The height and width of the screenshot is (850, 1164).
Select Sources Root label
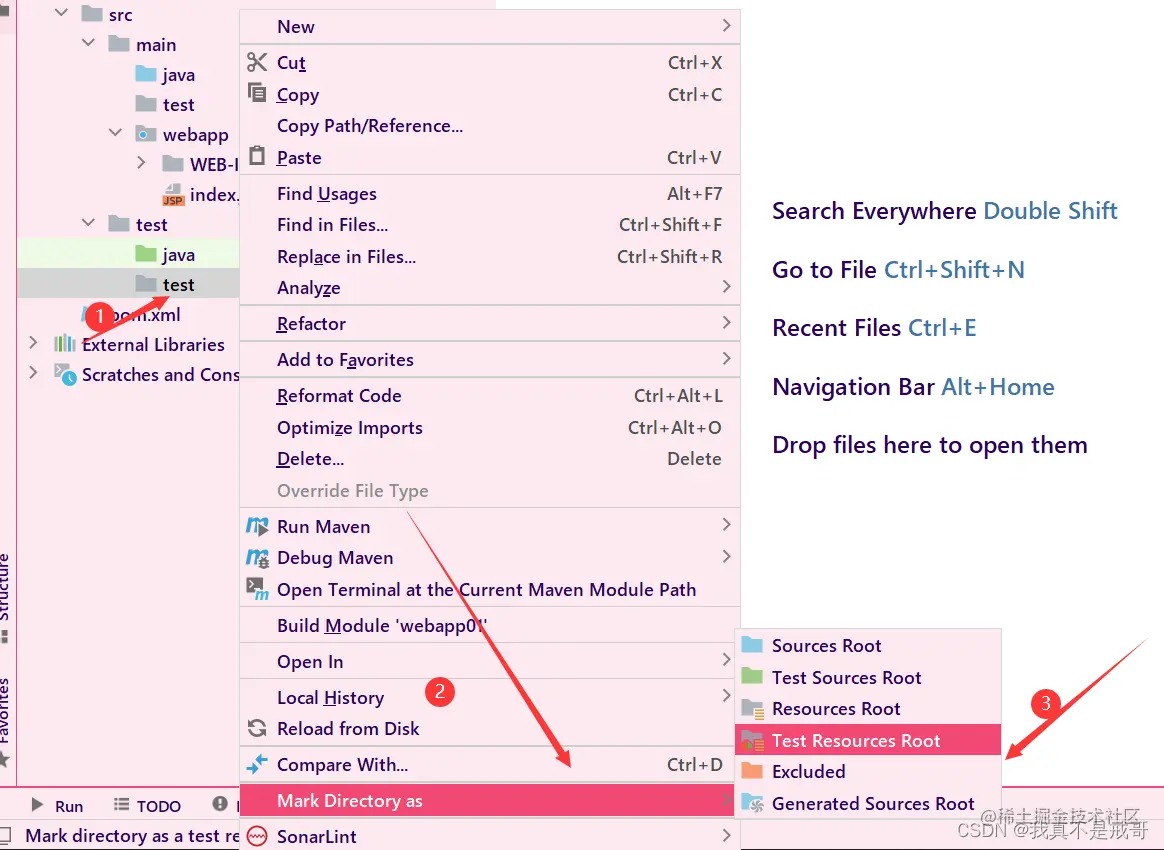826,646
